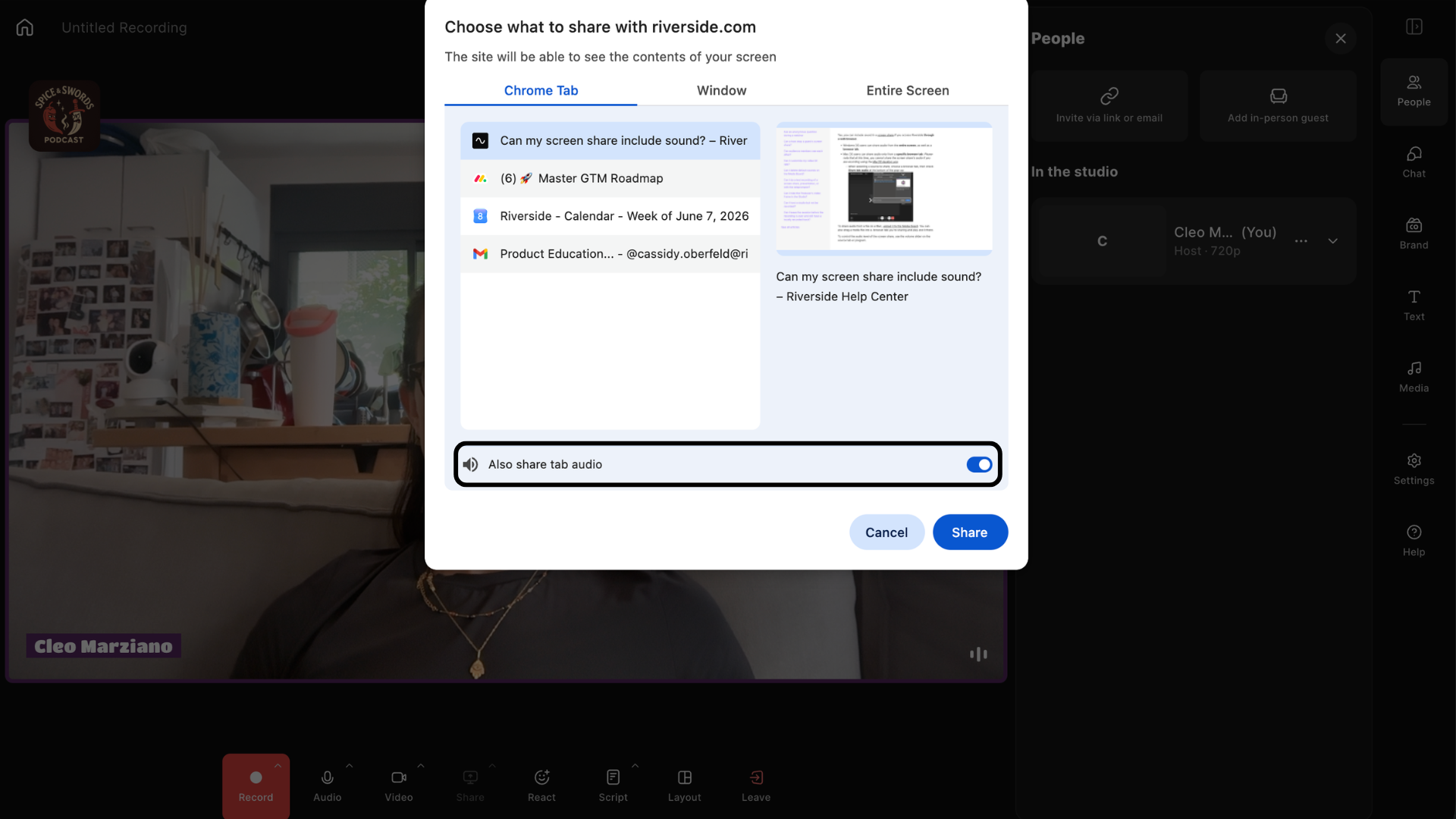This screenshot has width=1456, height=819.
Task: Select the Master GTM Roadmap tab
Action: (610, 178)
